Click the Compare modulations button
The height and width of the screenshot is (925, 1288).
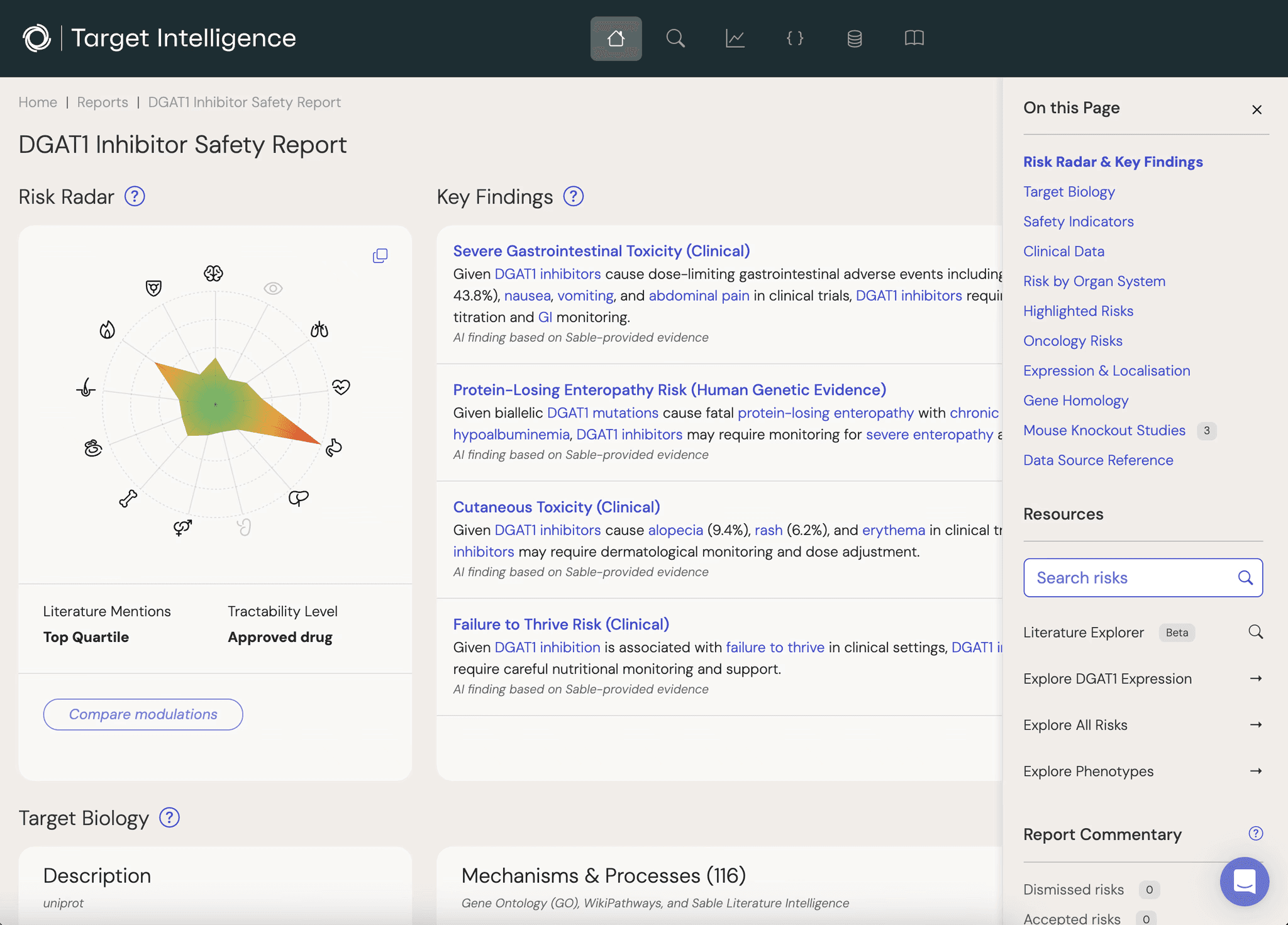pyautogui.click(x=142, y=714)
